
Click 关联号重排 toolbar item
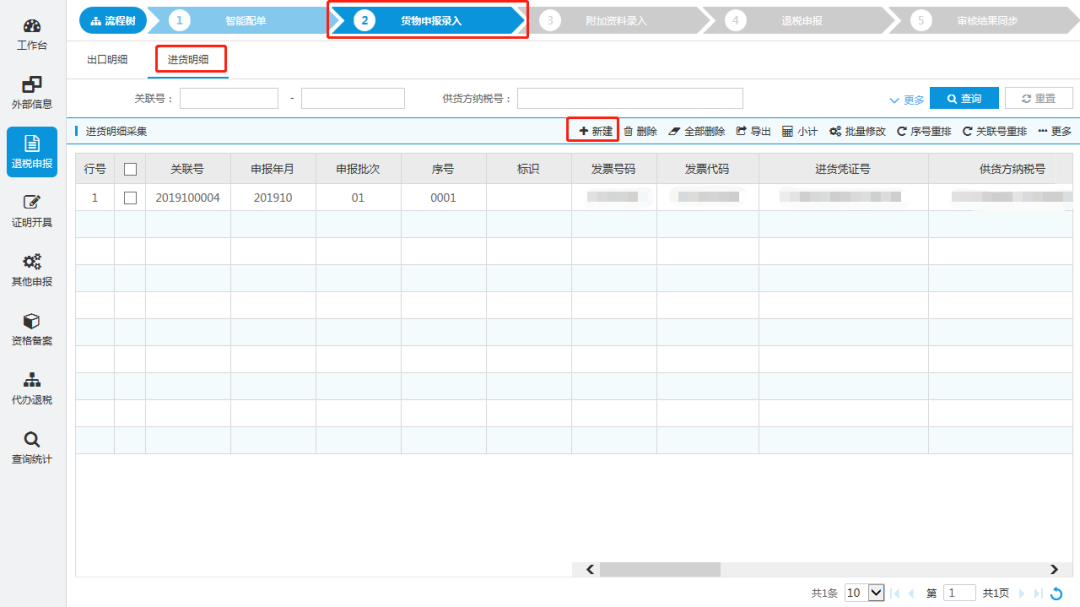coord(995,131)
